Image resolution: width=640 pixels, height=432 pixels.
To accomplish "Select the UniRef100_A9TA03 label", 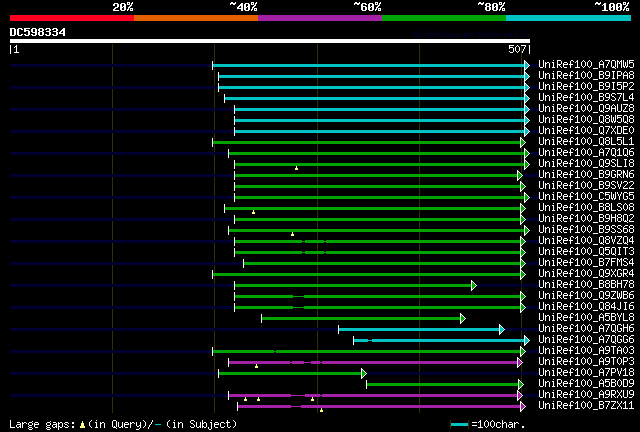I will (586, 351).
